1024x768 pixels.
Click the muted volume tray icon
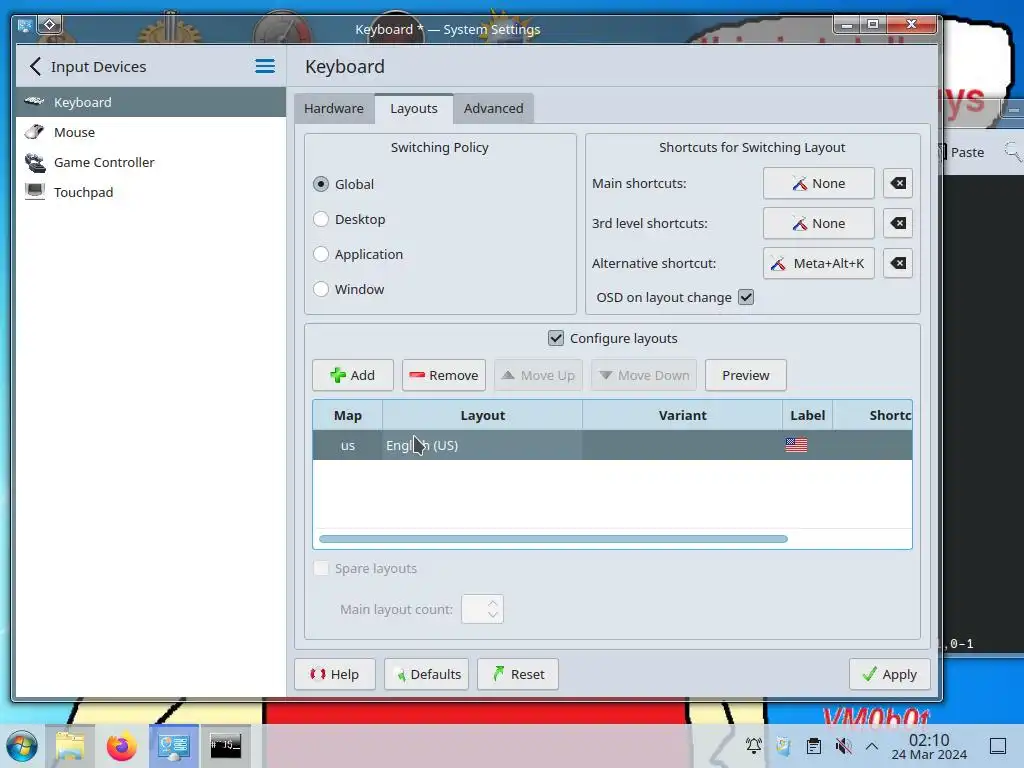click(843, 745)
